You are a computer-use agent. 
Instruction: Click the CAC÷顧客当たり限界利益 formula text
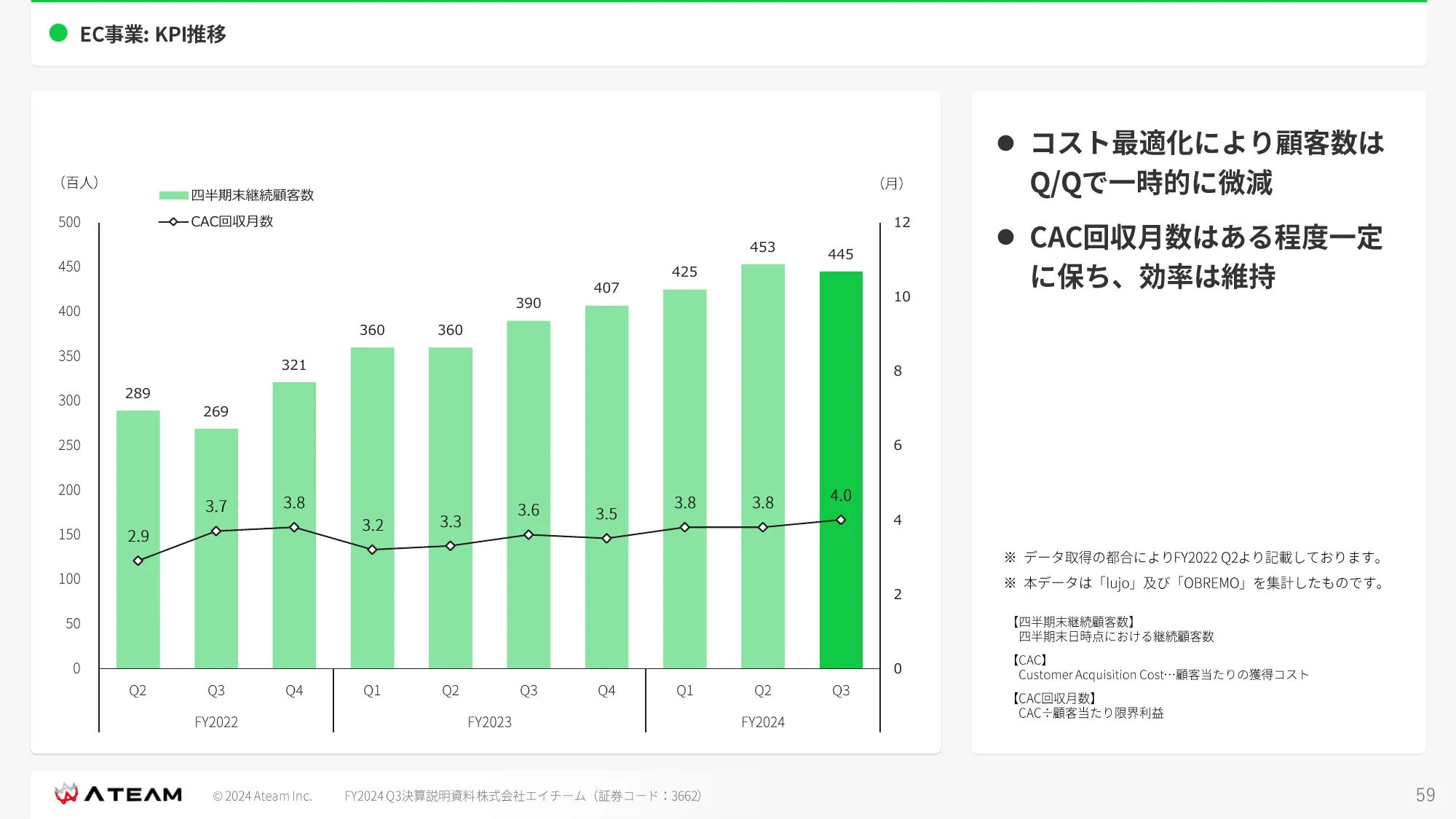click(x=1091, y=713)
